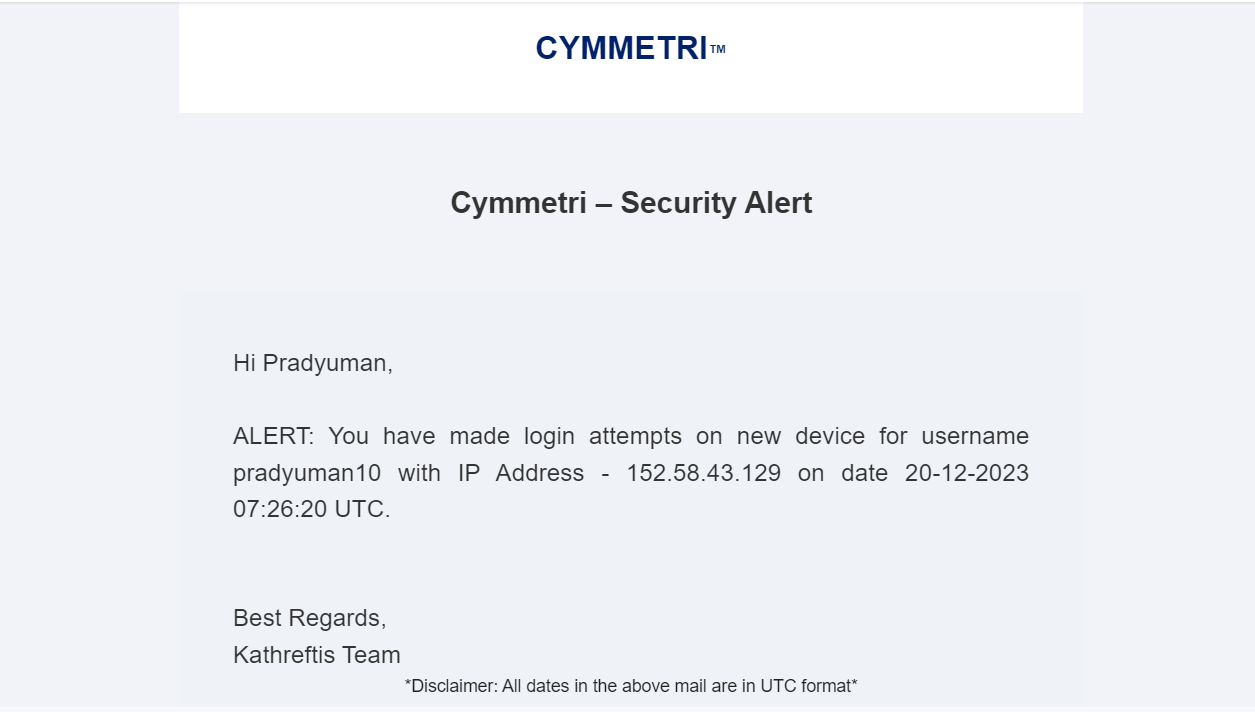
Task: Click the word ALERT in the message
Action: click(272, 436)
